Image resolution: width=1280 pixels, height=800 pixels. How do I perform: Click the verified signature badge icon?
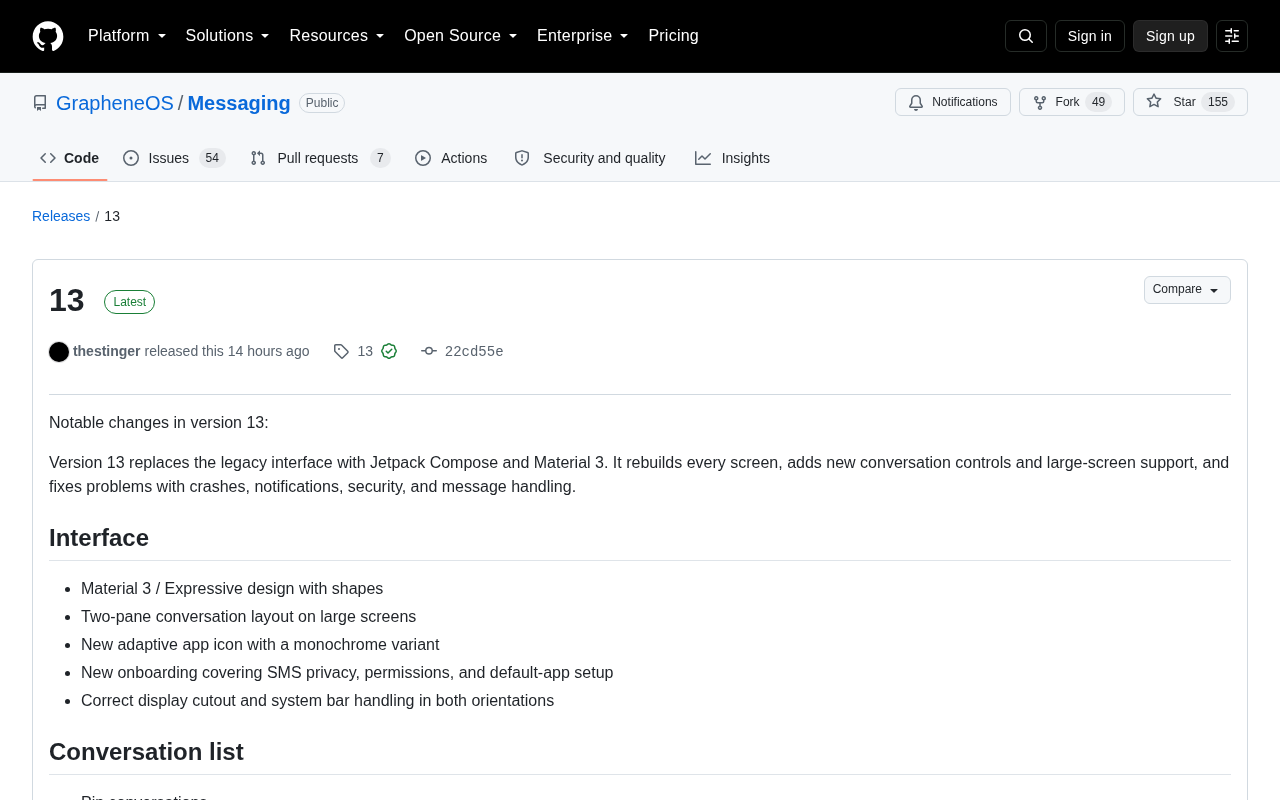pyautogui.click(x=389, y=351)
